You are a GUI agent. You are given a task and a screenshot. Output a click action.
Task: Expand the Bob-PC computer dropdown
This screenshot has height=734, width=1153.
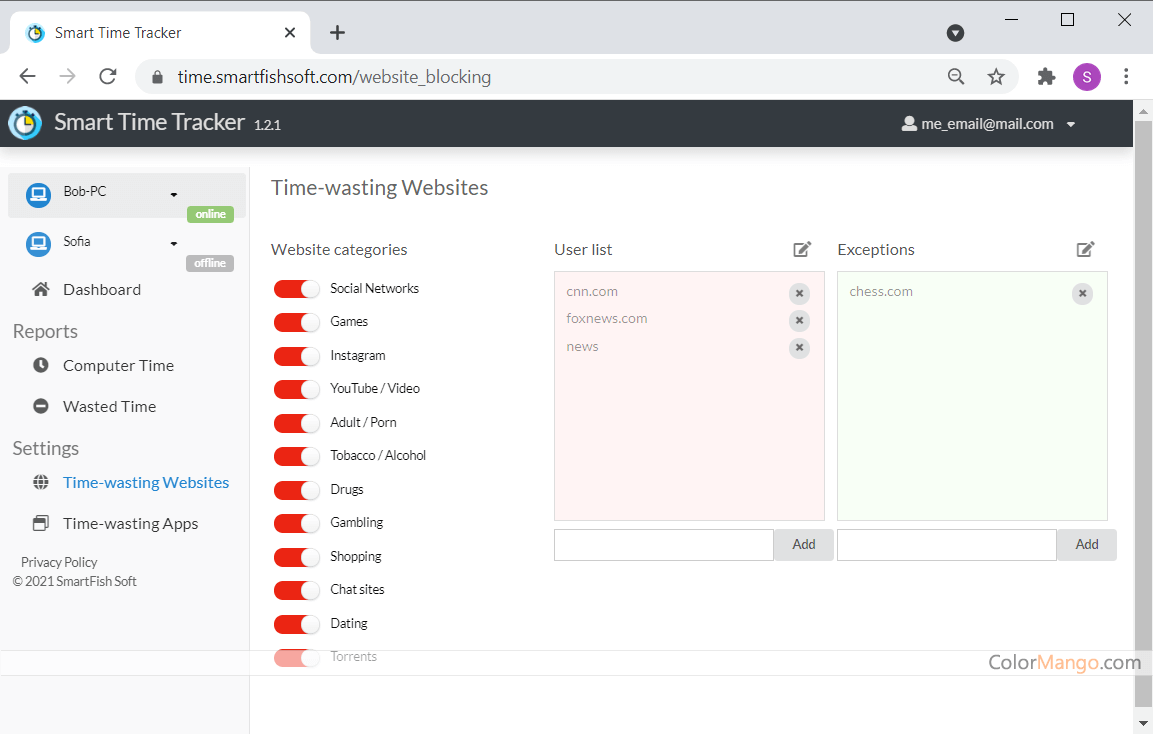pyautogui.click(x=174, y=194)
